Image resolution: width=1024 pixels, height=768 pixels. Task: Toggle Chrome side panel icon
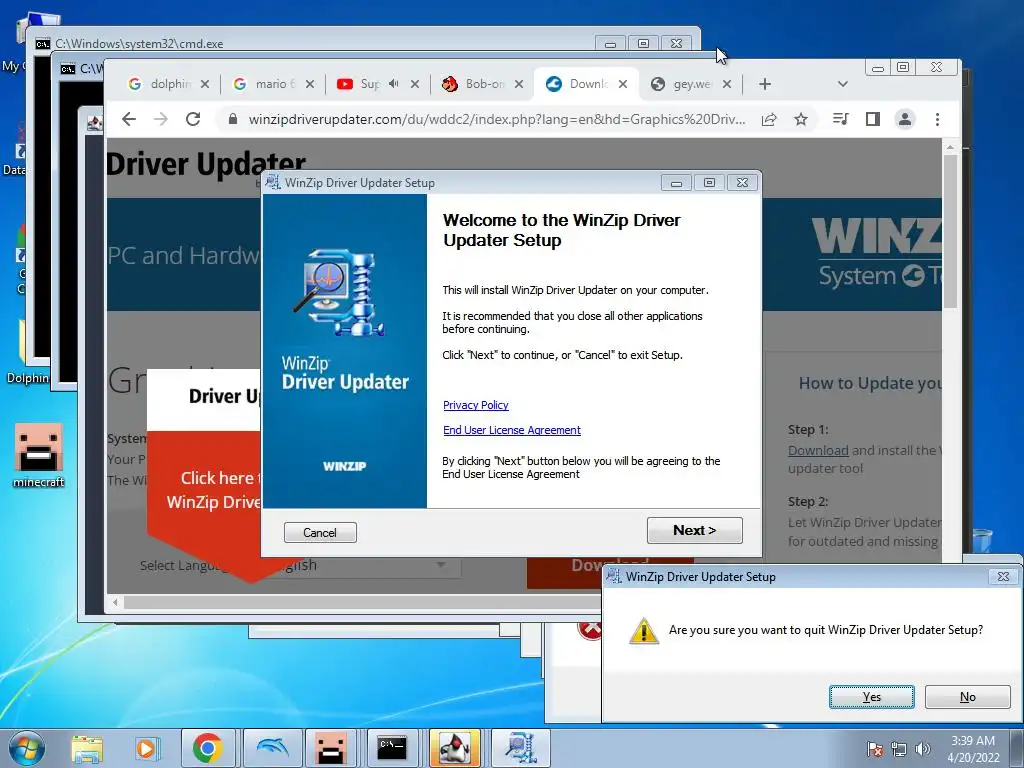click(872, 119)
